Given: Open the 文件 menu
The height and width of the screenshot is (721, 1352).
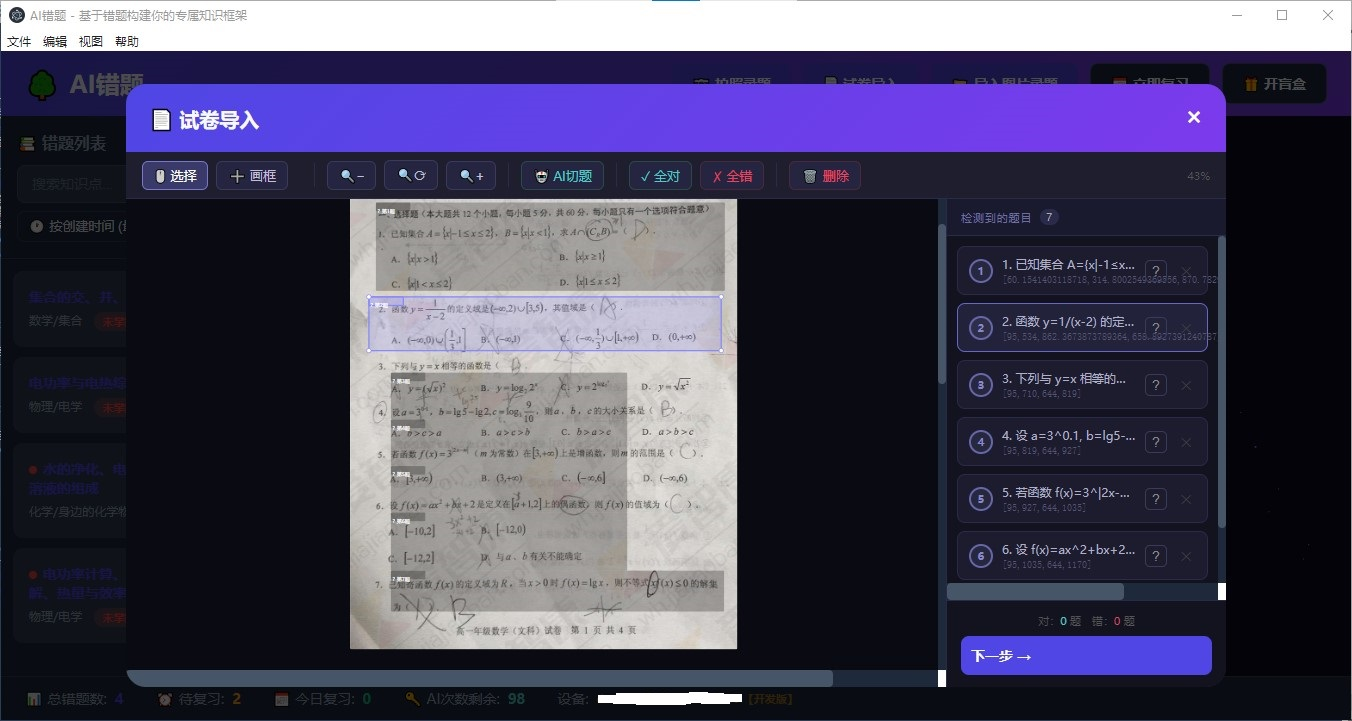Looking at the screenshot, I should pos(19,41).
